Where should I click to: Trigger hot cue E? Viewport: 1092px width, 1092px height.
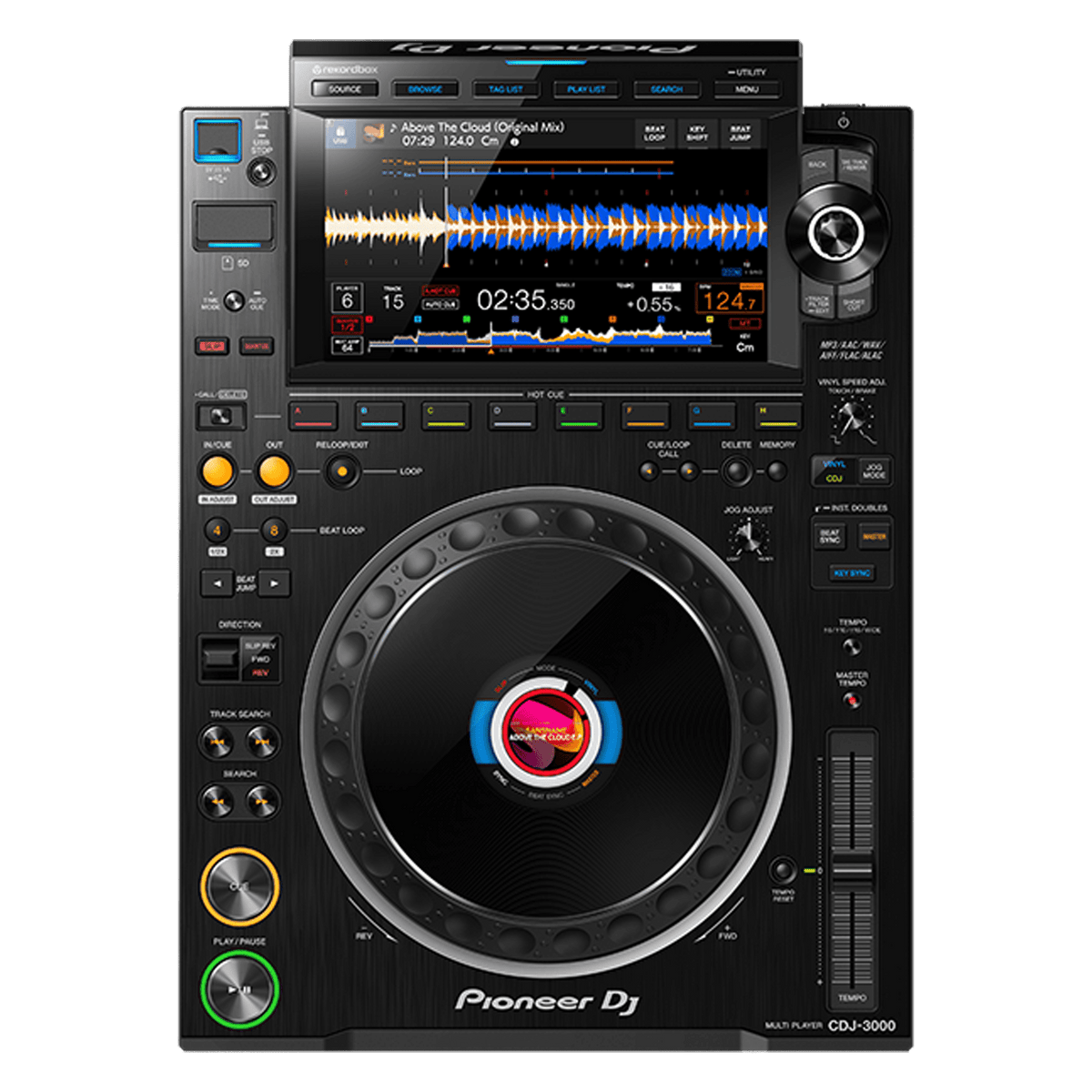[579, 416]
